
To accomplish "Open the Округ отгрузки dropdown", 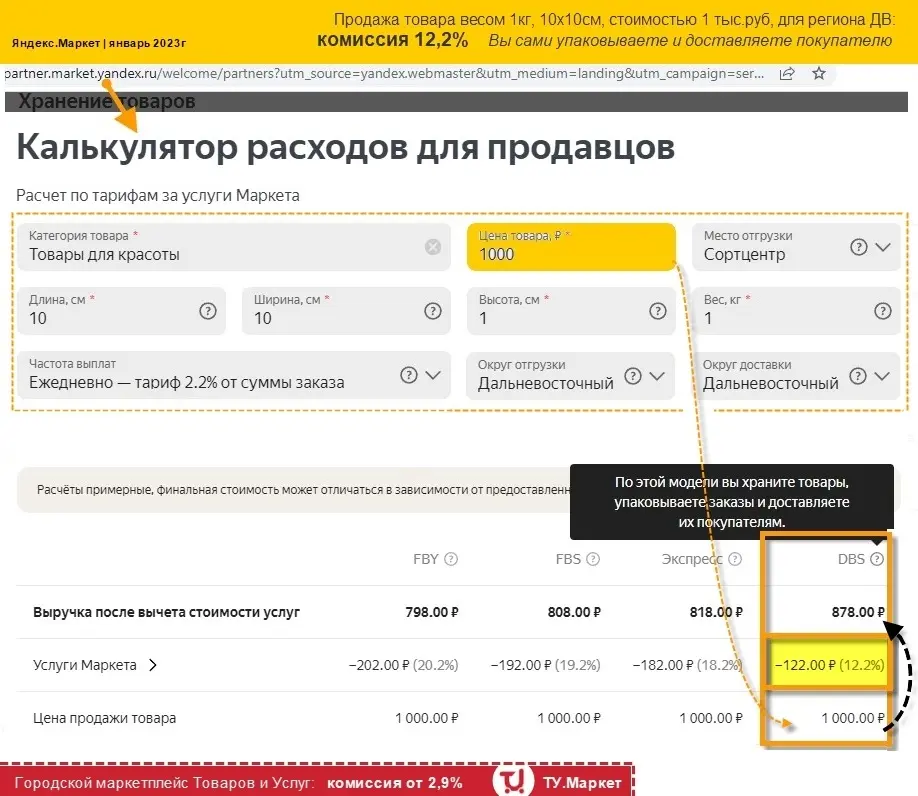I will click(657, 376).
